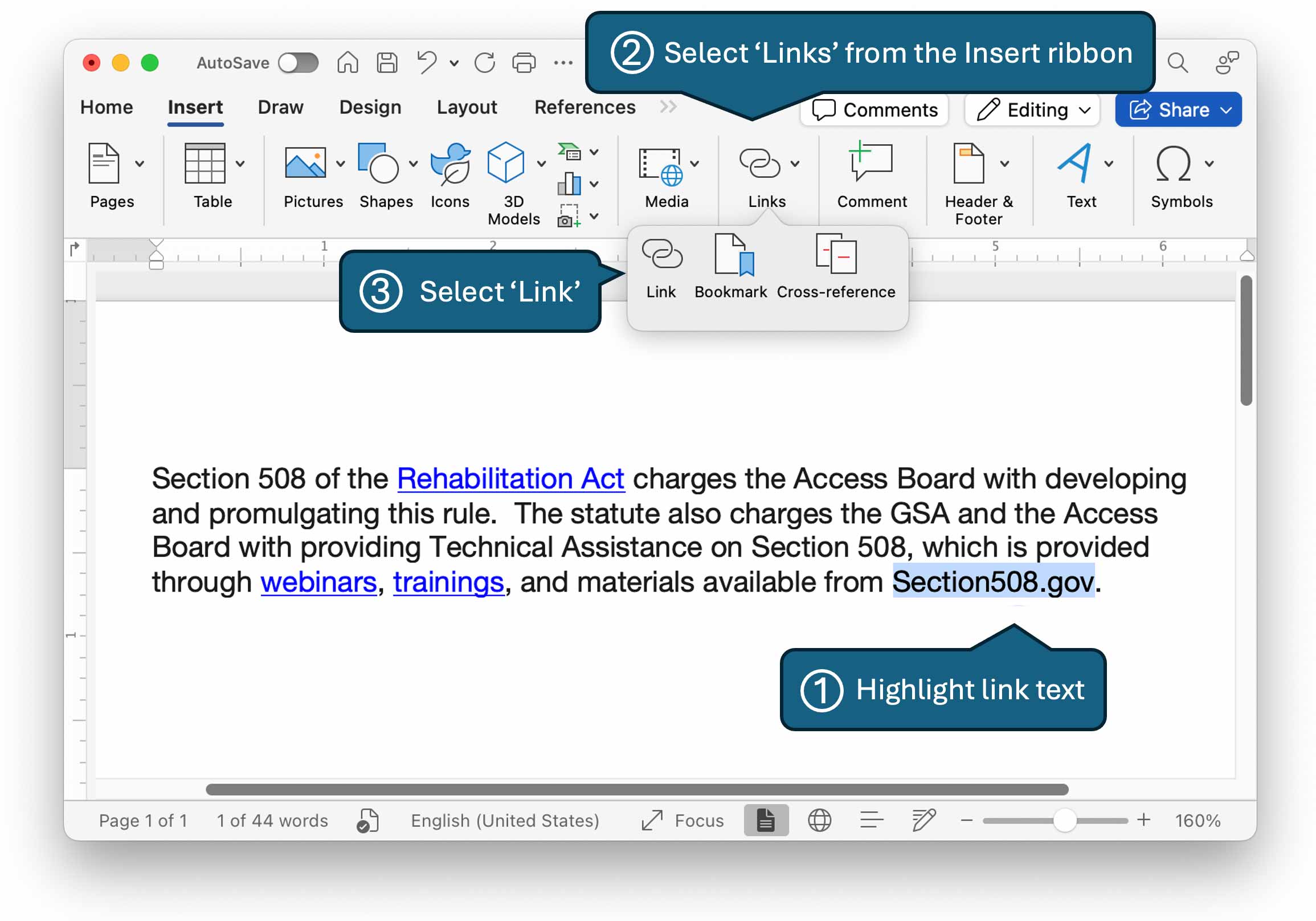Click the 1 of 44 words count

pyautogui.click(x=272, y=821)
